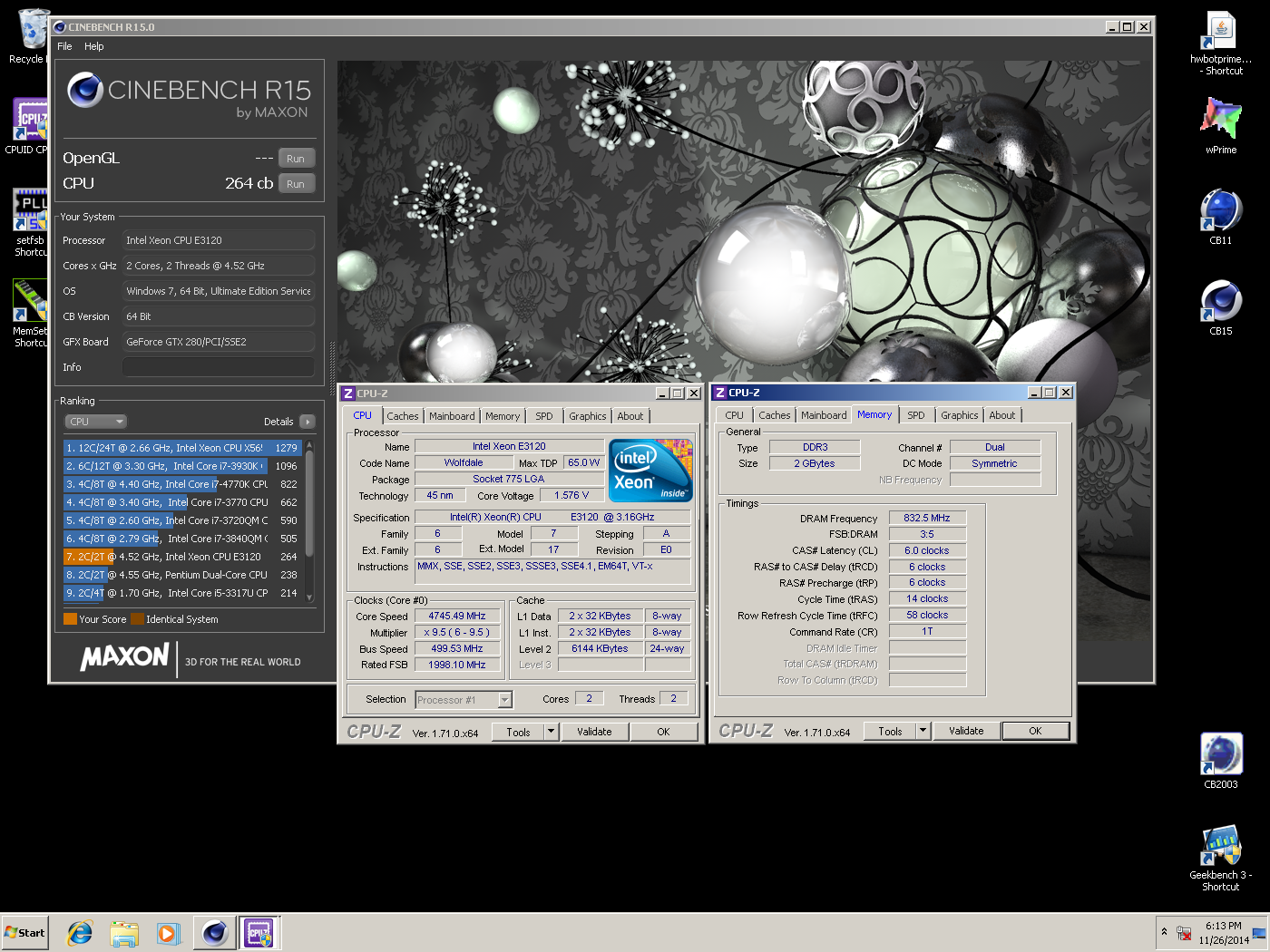This screenshot has width=1270, height=952.
Task: Click OK in the Memory CPU-Z window
Action: [1035, 731]
